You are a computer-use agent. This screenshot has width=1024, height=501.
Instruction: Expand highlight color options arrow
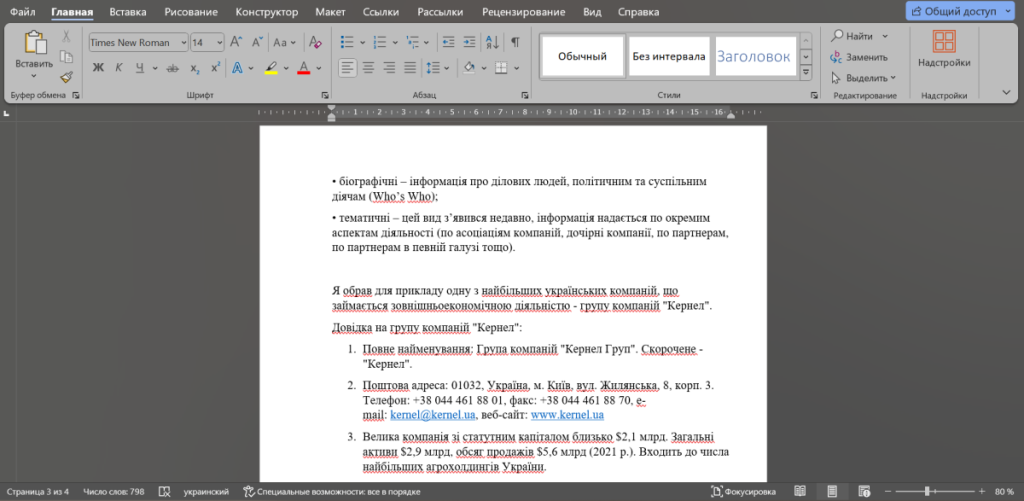(287, 68)
